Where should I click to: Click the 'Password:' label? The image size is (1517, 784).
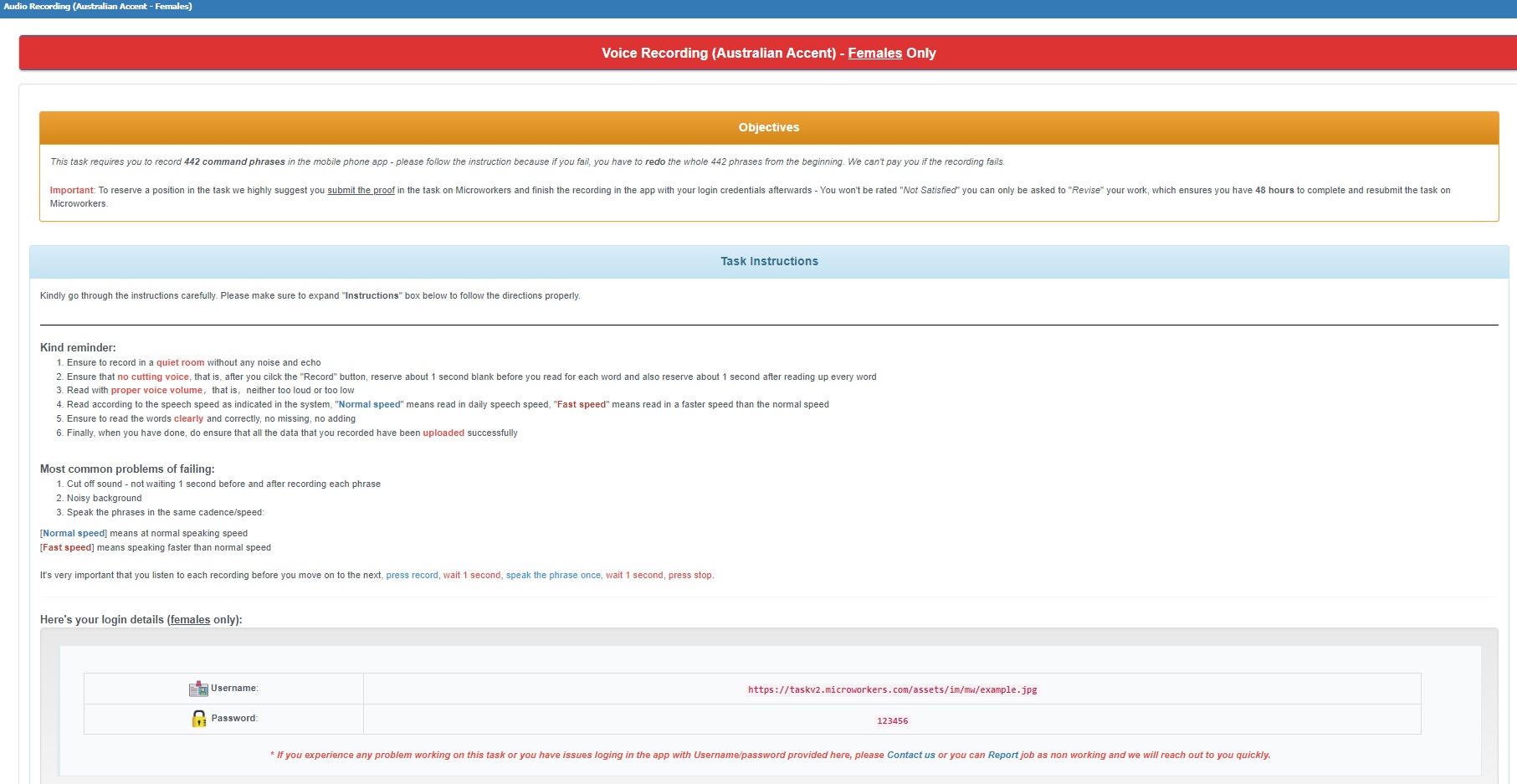click(234, 718)
